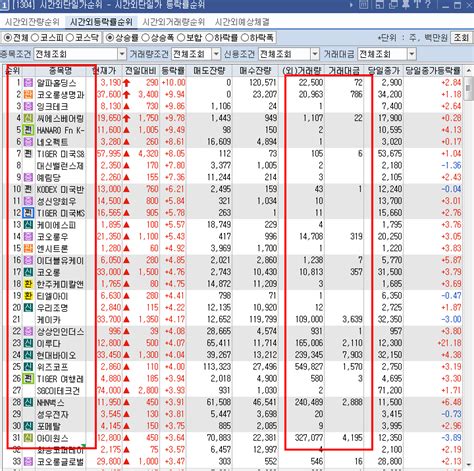Click the 조회 search button
The height and width of the screenshot is (471, 474).
tap(461, 38)
